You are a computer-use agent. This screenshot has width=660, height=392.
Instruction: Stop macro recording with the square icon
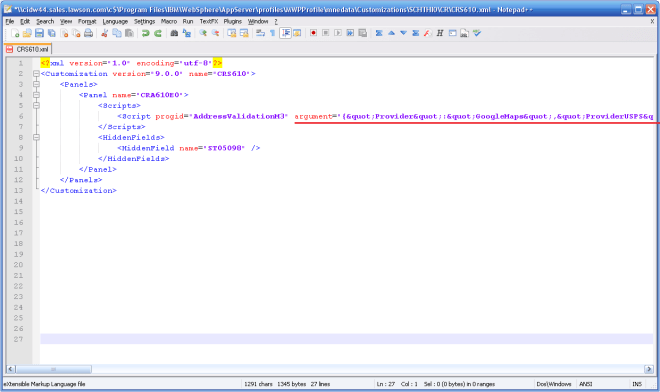point(325,33)
